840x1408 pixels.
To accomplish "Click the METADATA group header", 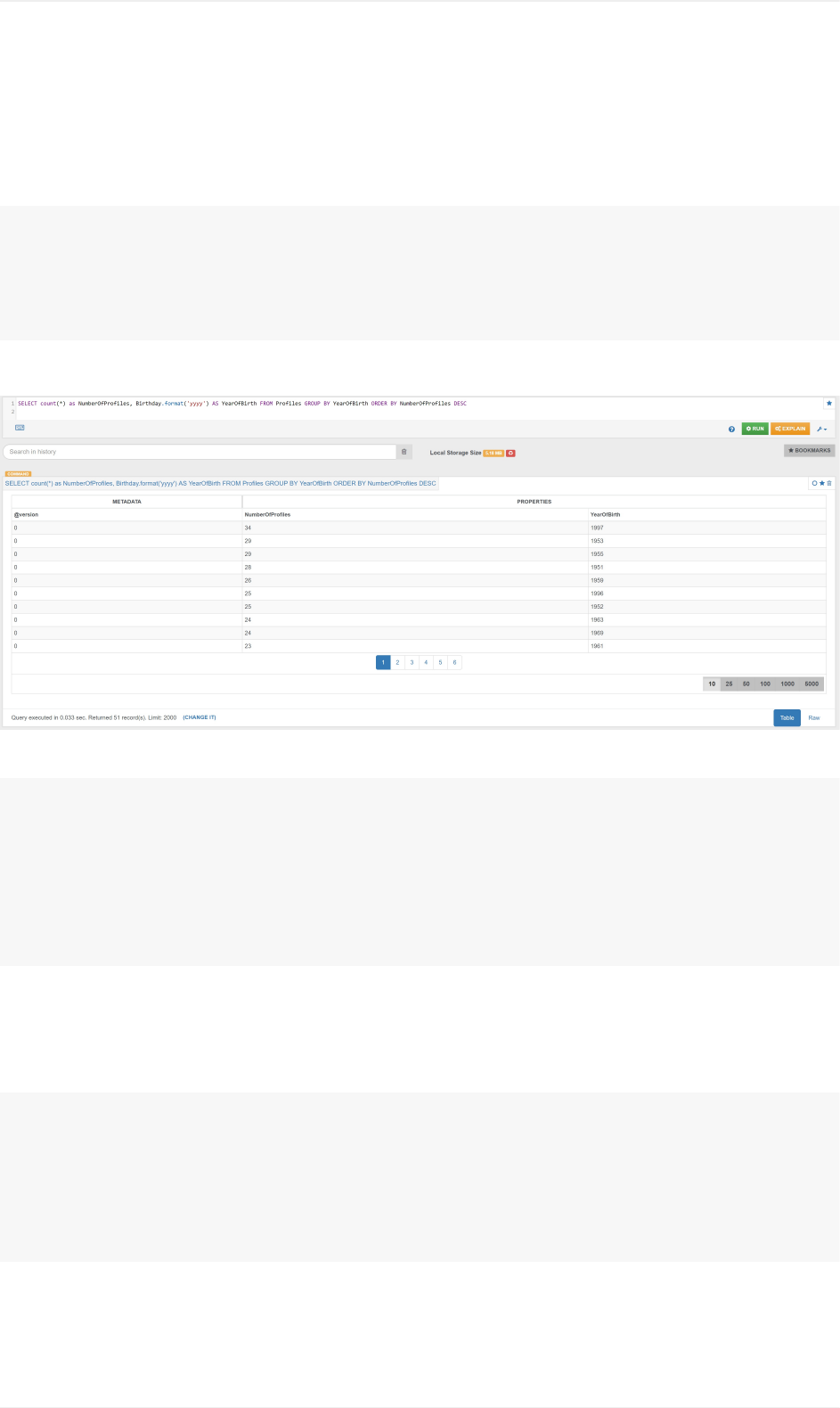I will pos(126,502).
